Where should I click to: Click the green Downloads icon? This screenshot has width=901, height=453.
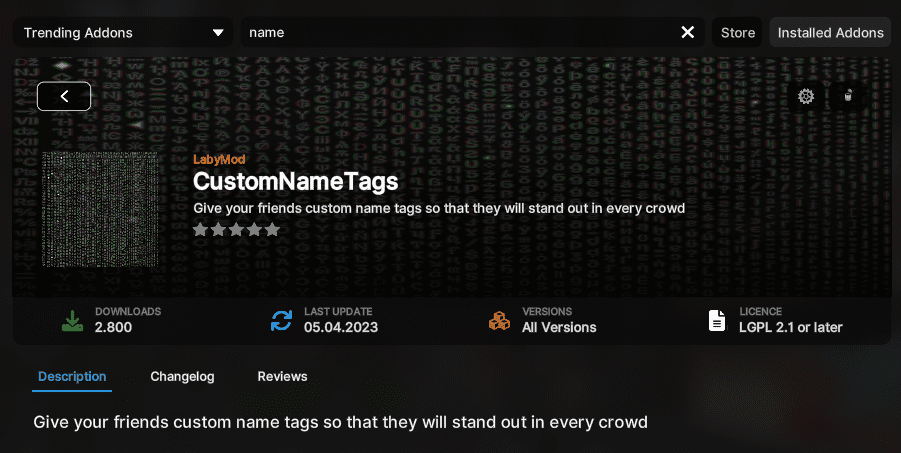pos(72,321)
